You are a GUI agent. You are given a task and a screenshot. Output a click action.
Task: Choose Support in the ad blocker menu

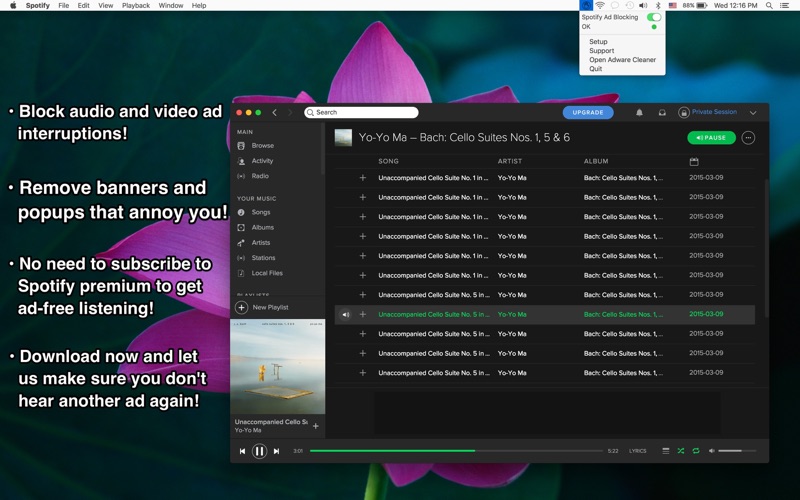602,51
